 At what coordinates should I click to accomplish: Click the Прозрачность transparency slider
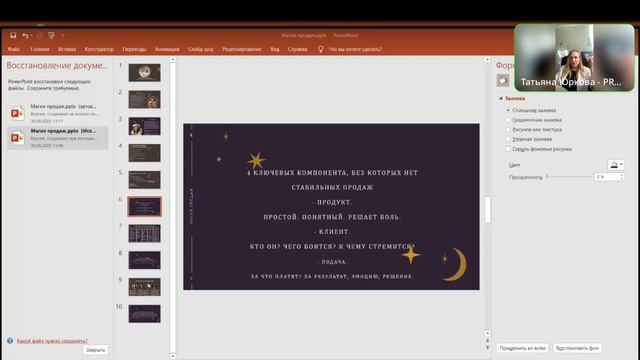(569, 177)
